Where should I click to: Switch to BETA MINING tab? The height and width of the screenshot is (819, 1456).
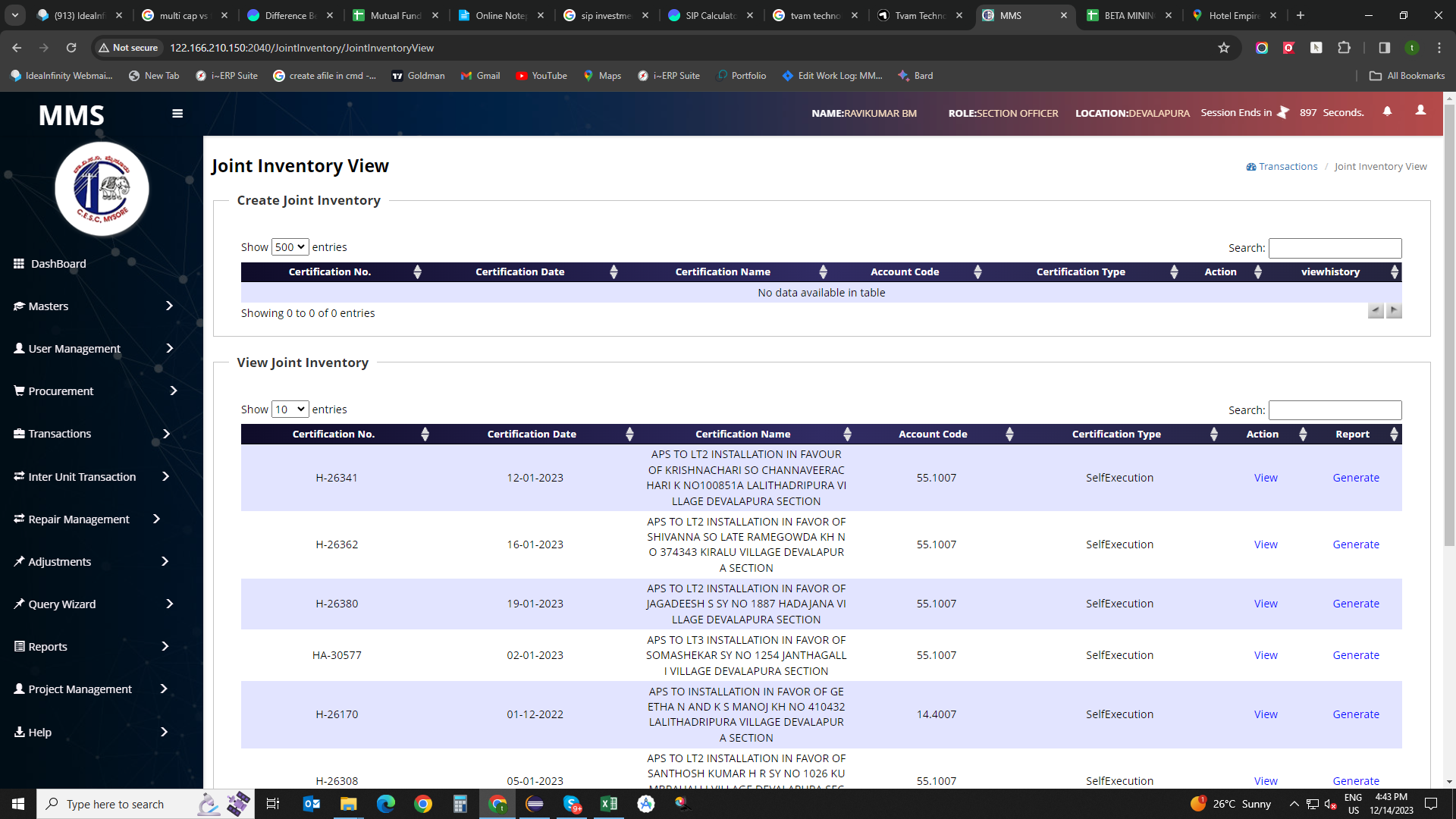[1128, 15]
